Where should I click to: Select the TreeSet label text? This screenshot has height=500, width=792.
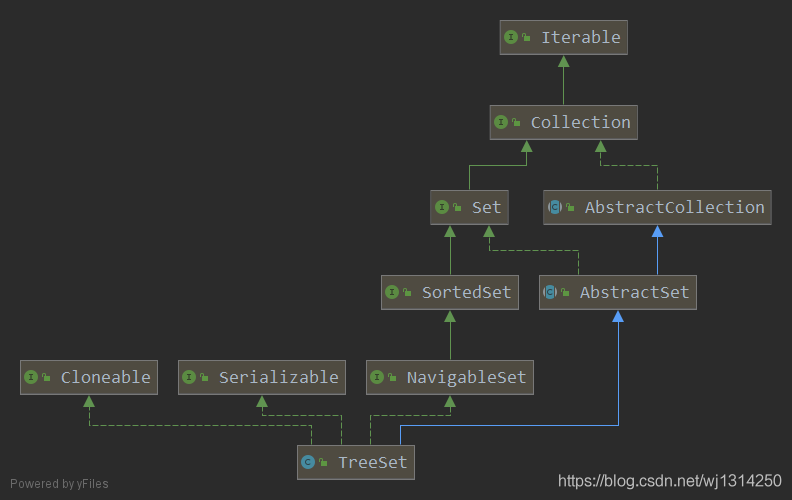point(370,462)
